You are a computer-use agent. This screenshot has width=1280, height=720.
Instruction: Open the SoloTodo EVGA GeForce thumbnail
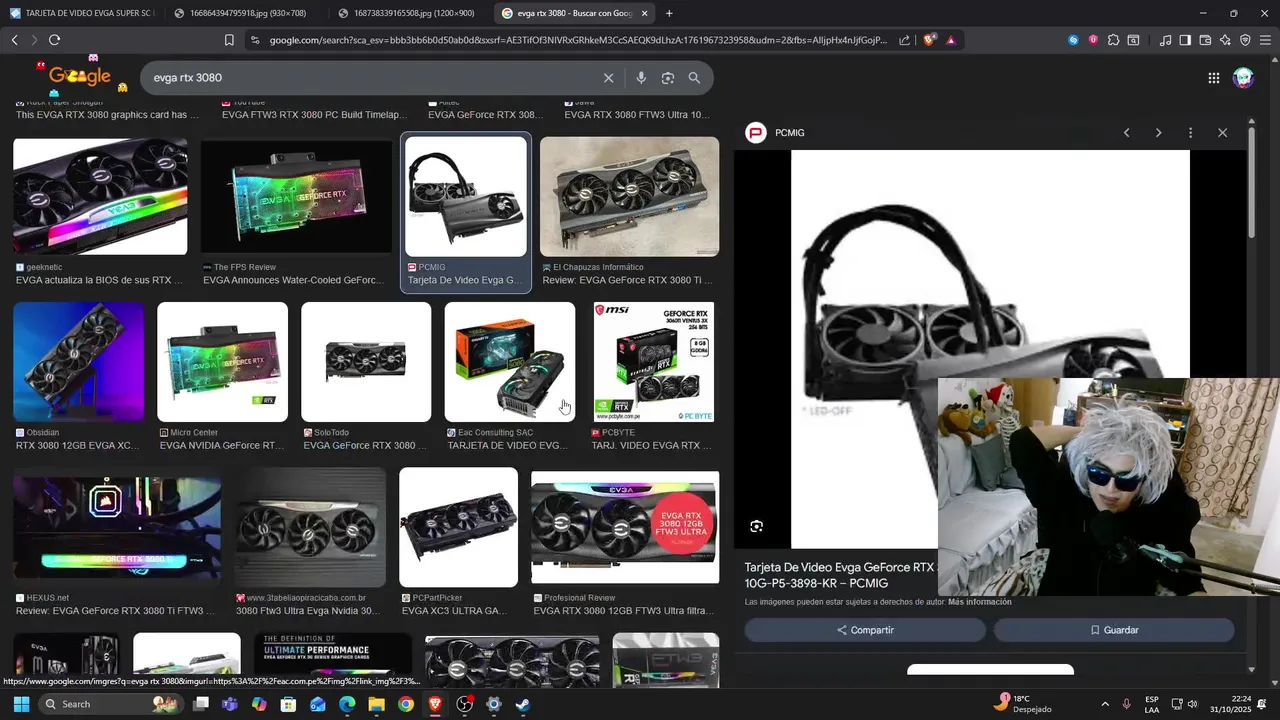[x=366, y=362]
